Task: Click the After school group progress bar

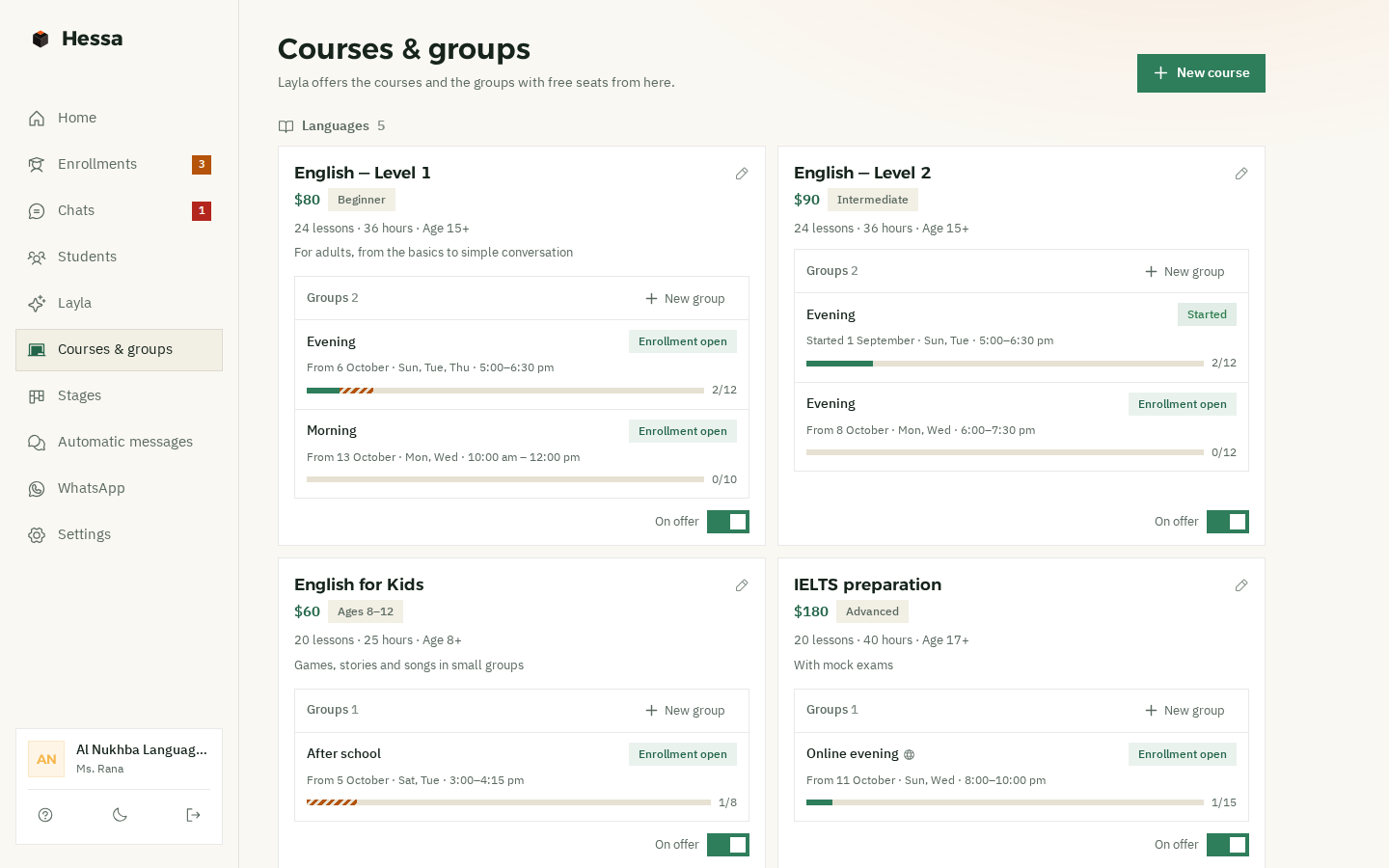Action: click(x=508, y=802)
